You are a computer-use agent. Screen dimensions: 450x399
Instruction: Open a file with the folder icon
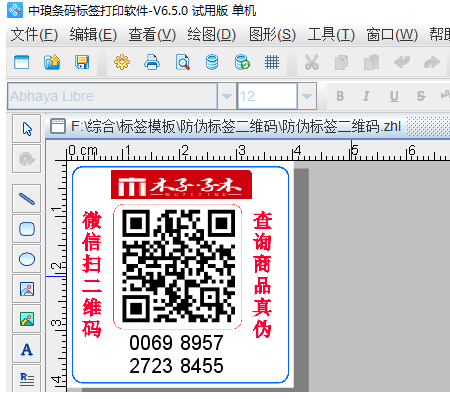[x=52, y=62]
